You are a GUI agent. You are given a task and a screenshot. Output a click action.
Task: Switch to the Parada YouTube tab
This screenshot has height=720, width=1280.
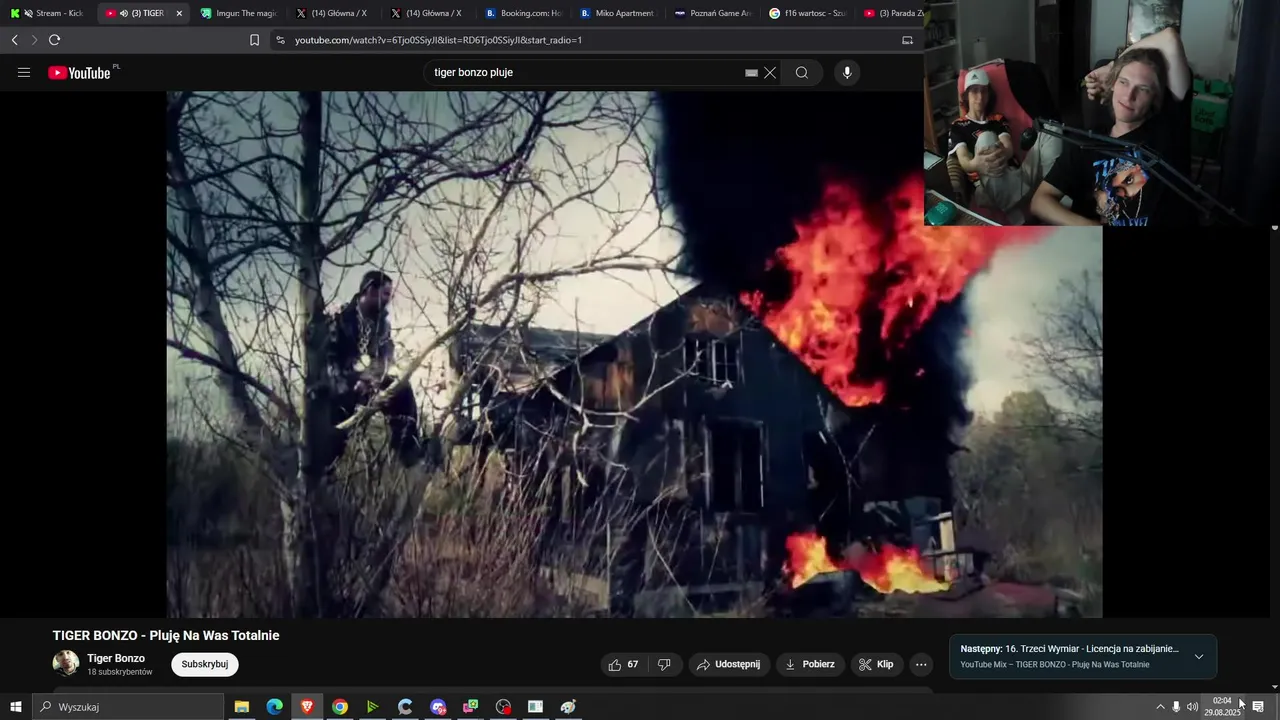click(x=892, y=13)
